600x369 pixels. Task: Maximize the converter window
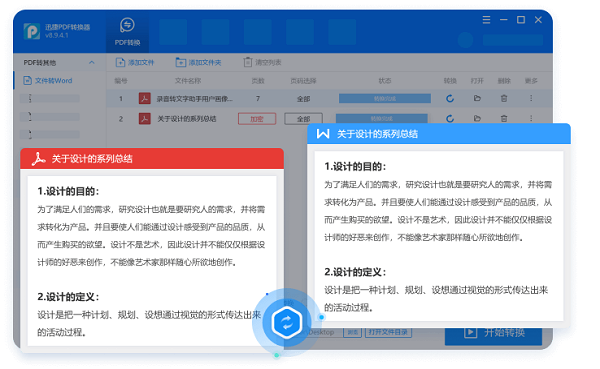521,20
